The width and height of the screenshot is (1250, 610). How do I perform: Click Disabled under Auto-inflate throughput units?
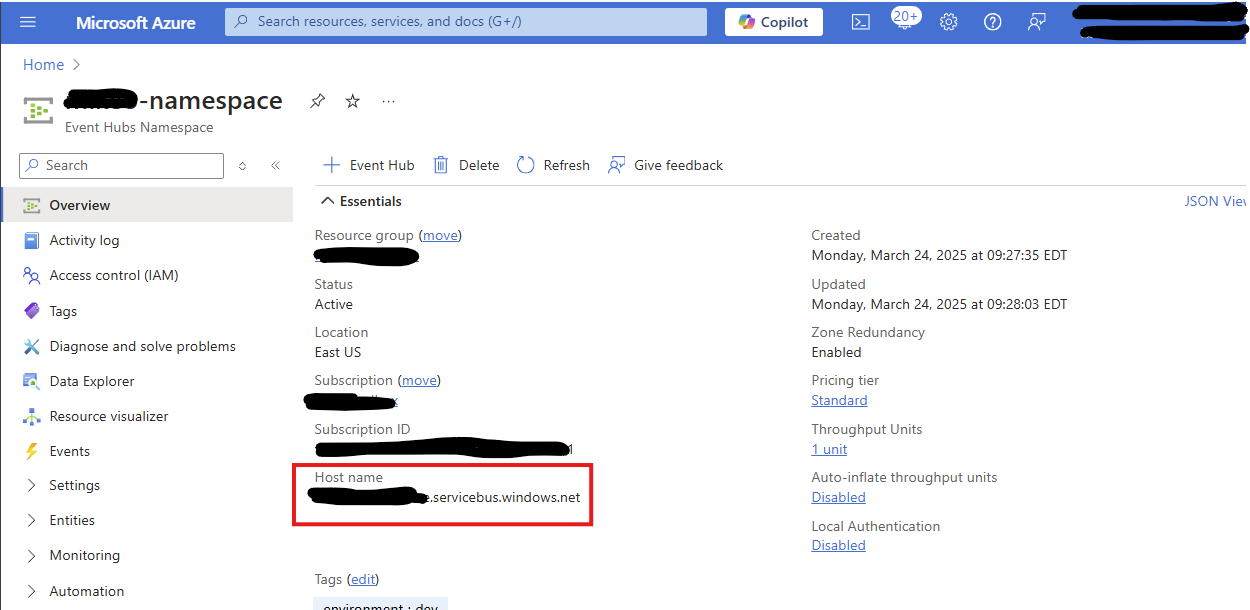(838, 497)
